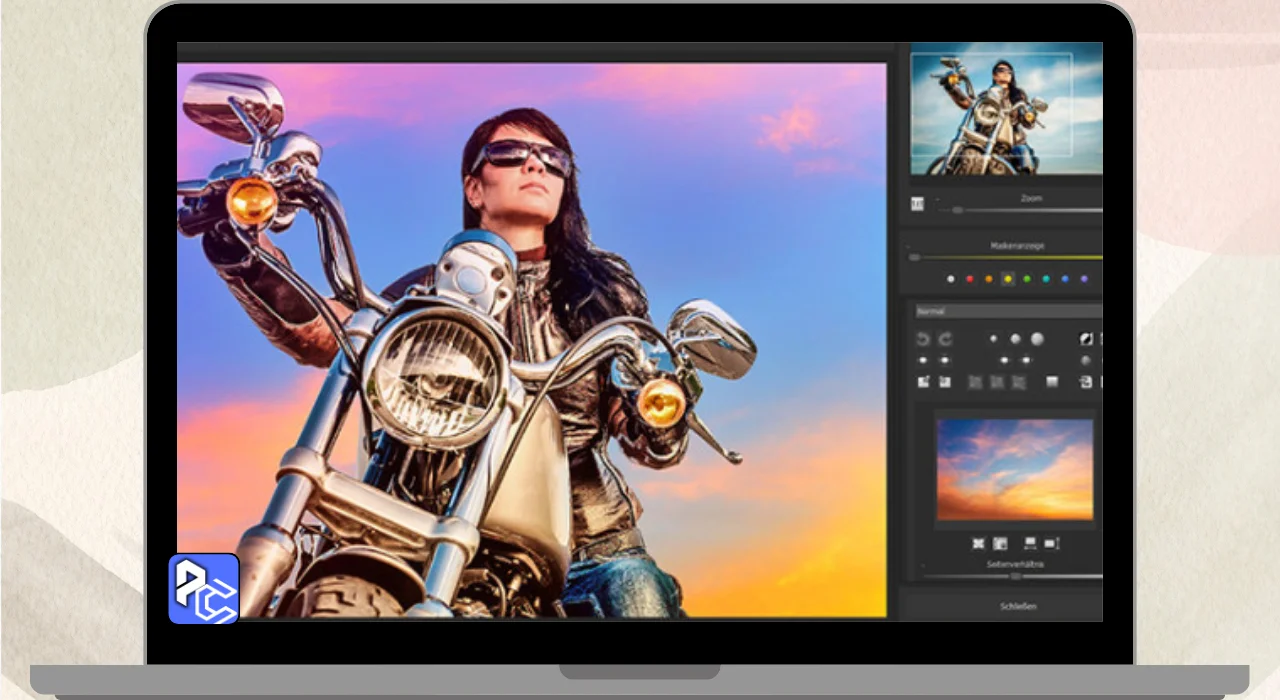Click the cross-arrows fit icon under sky thumbnail
The image size is (1280, 700).
pos(979,544)
